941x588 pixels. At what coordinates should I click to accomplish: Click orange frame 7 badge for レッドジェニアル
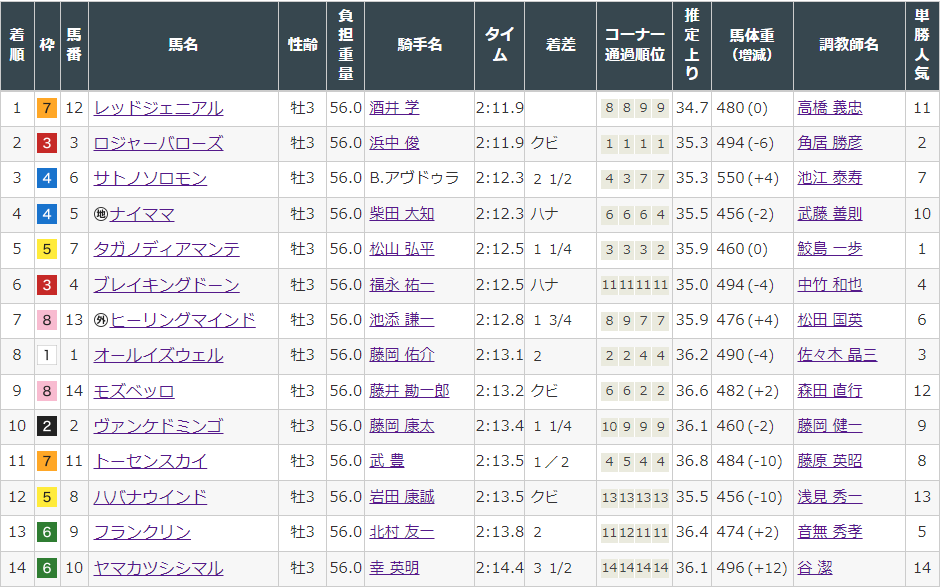point(47,109)
